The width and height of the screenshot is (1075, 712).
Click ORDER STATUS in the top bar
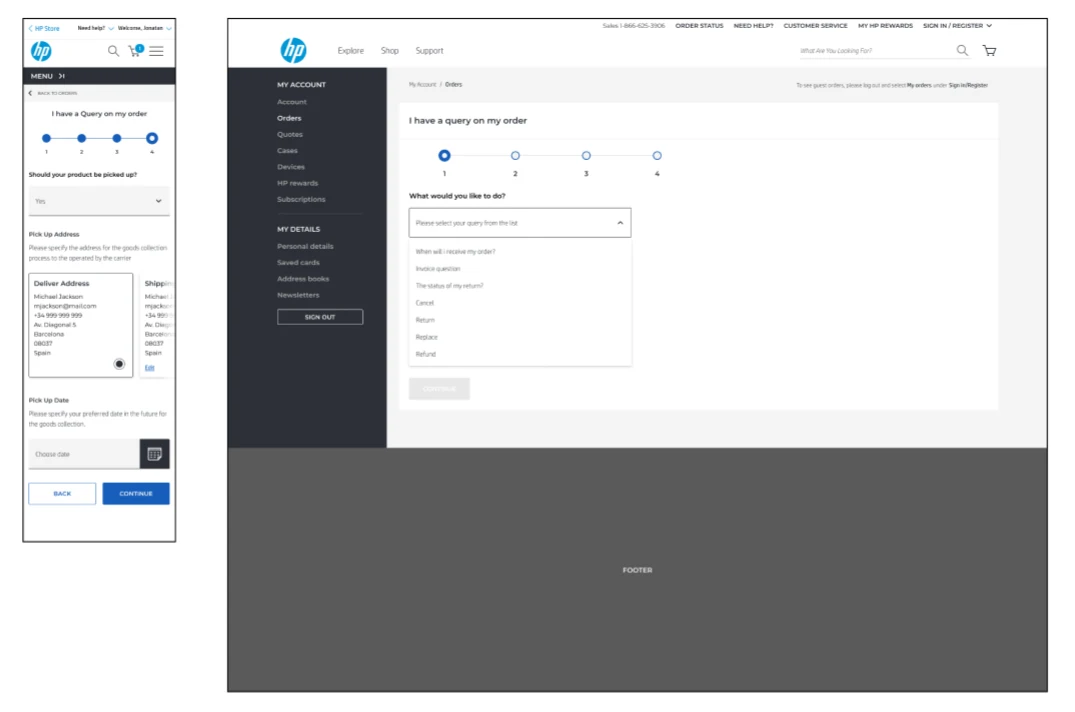(699, 26)
